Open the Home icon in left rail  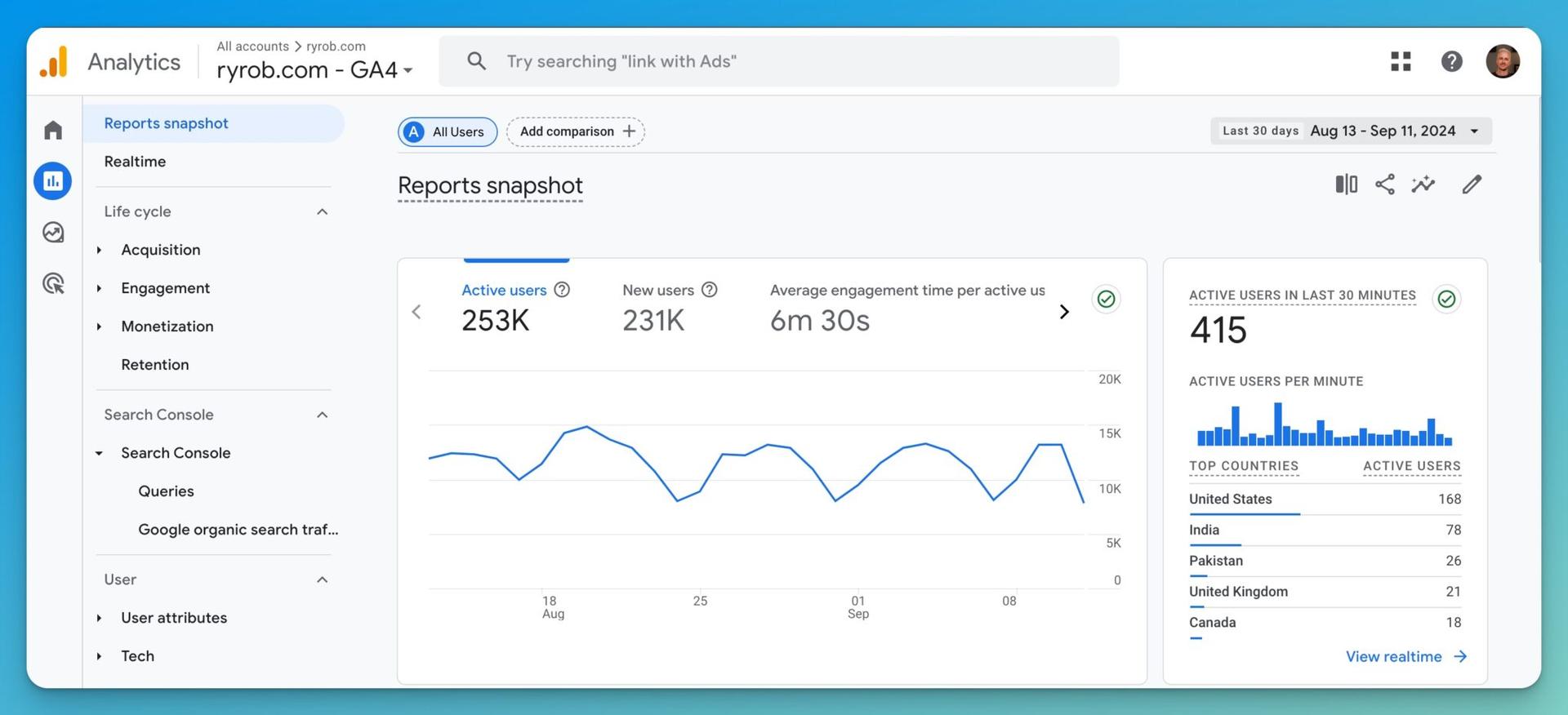pos(53,130)
